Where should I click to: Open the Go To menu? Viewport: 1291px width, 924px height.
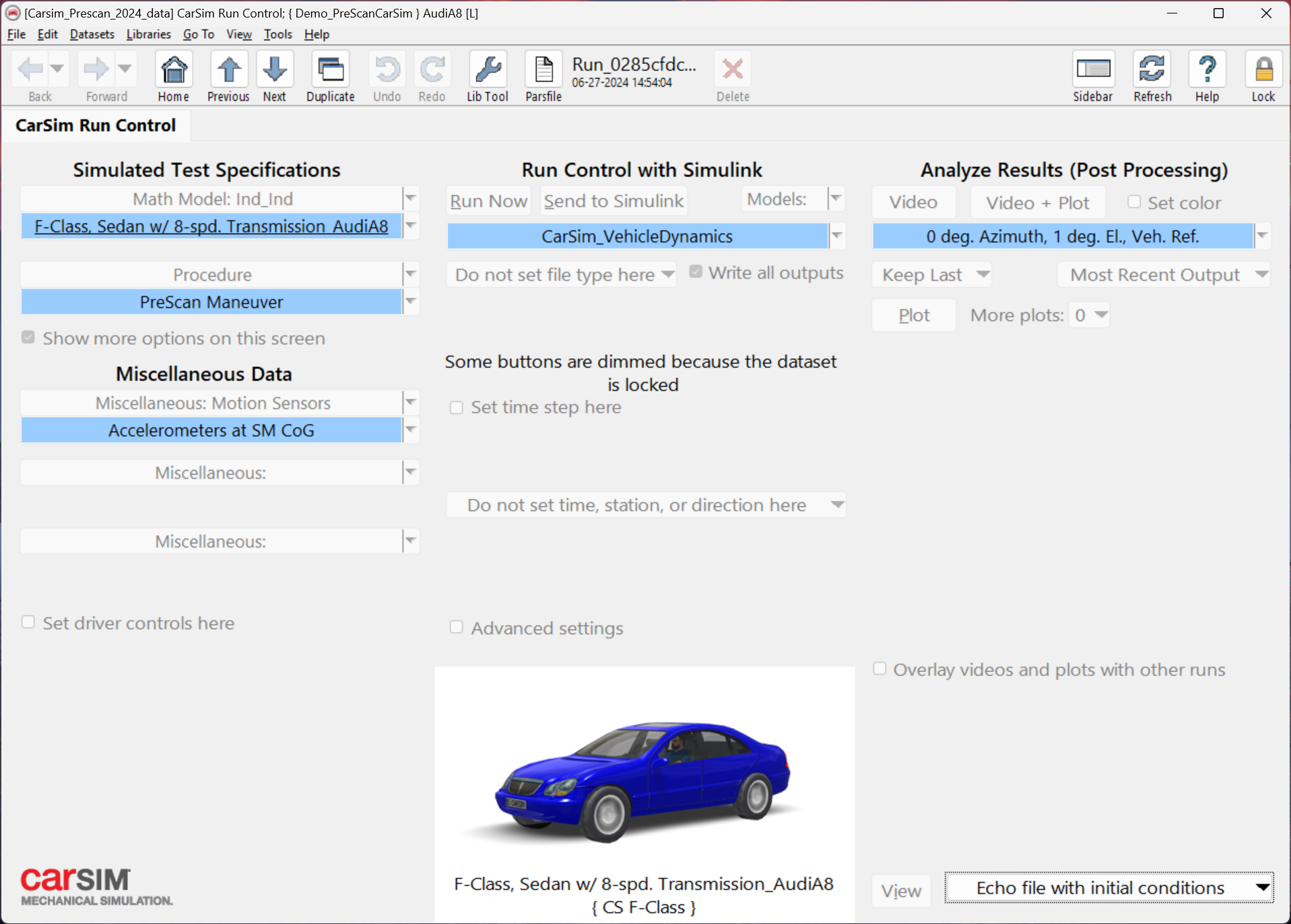coord(199,34)
